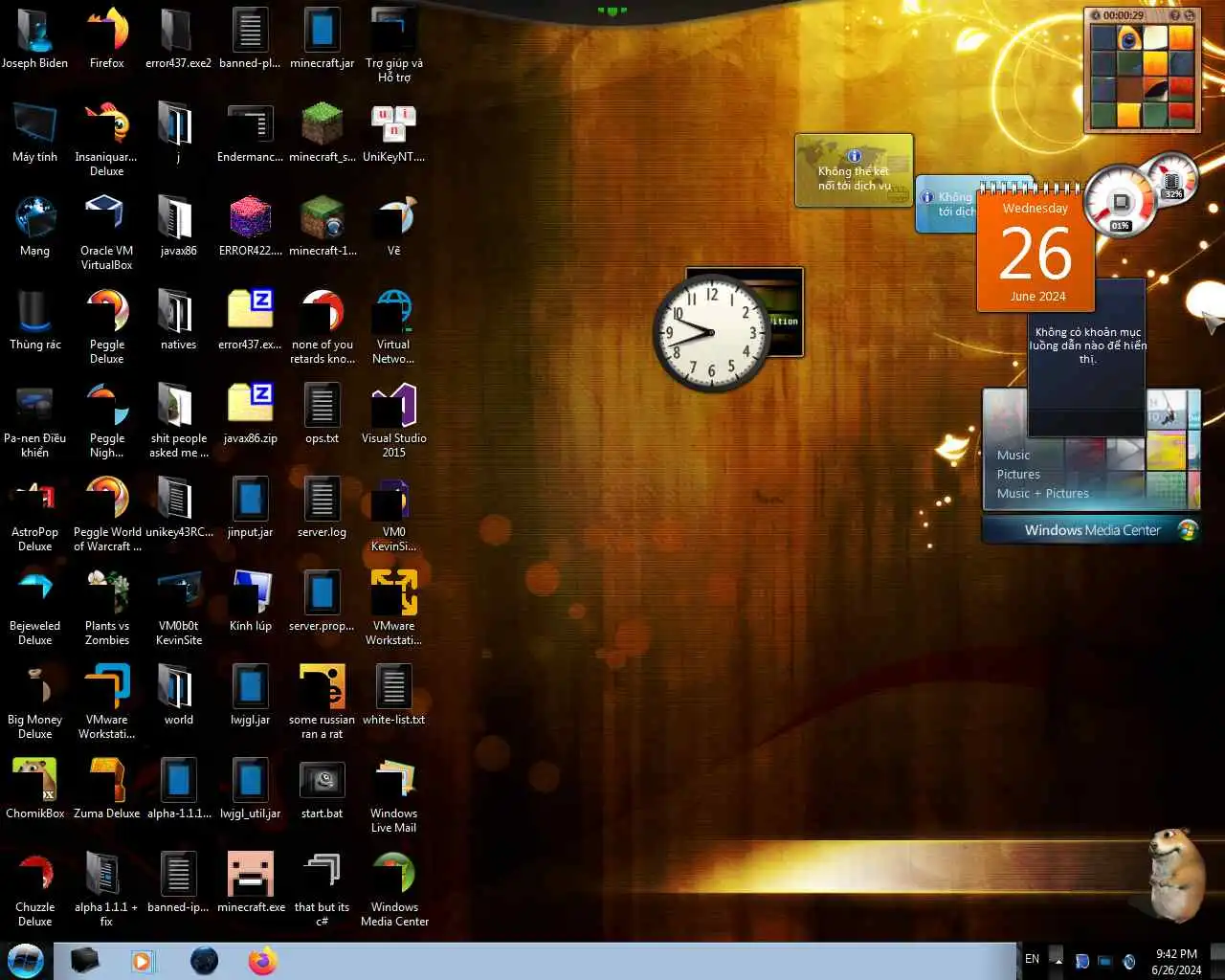Launch the Big Money Deluxe shortcut

click(34, 702)
